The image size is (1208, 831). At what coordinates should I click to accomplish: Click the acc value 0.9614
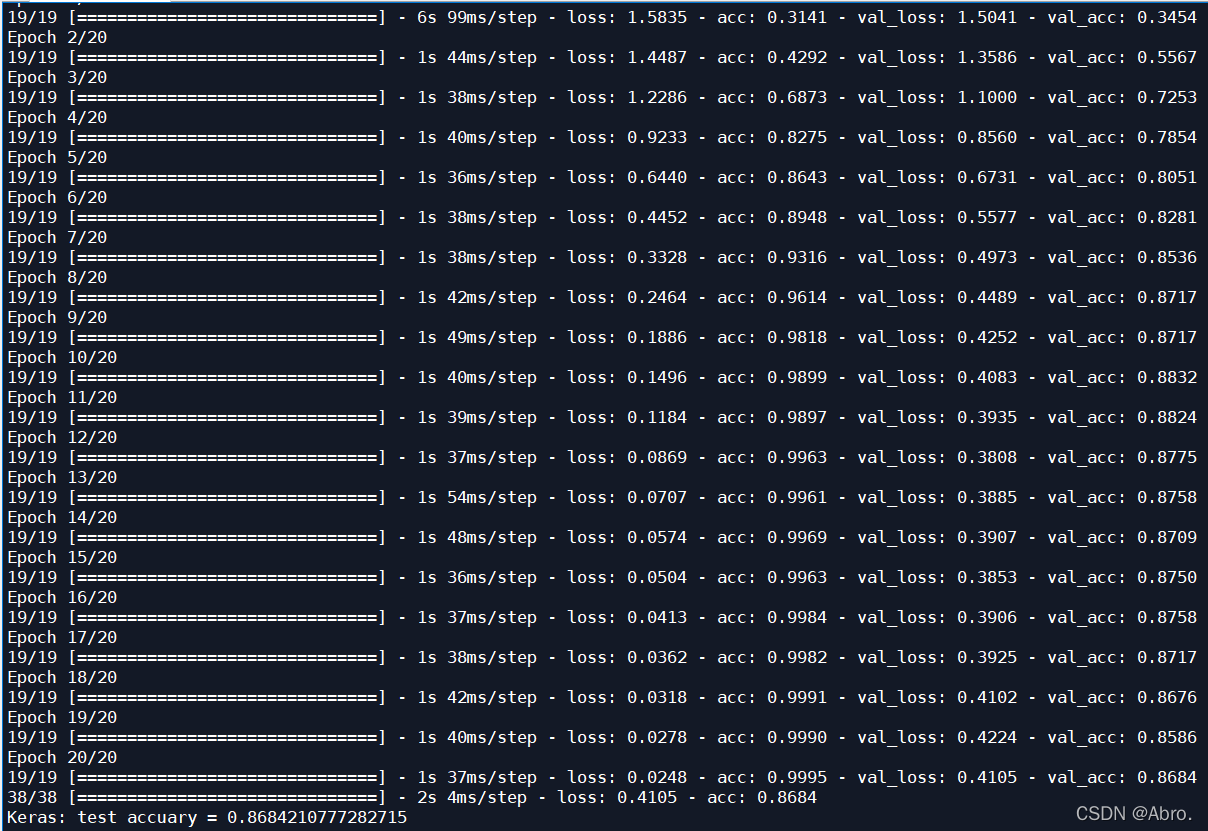[797, 297]
